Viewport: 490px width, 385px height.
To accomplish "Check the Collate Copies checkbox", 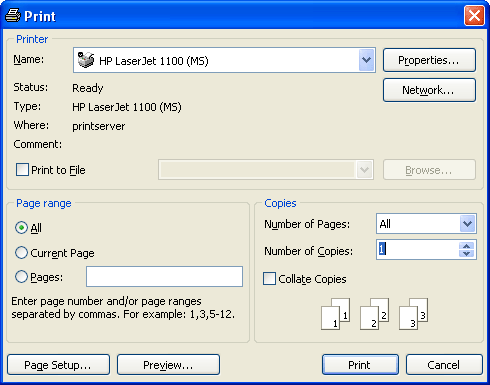I will click(x=269, y=279).
